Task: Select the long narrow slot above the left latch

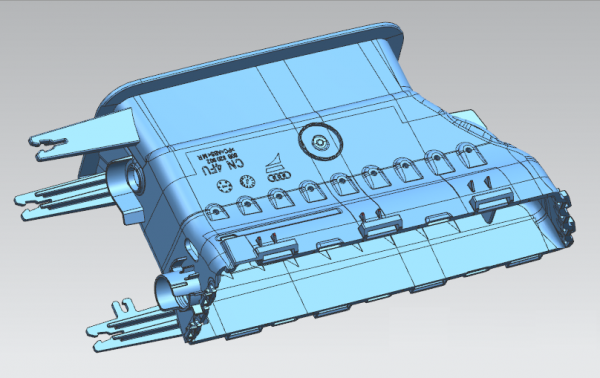Action: [279, 223]
